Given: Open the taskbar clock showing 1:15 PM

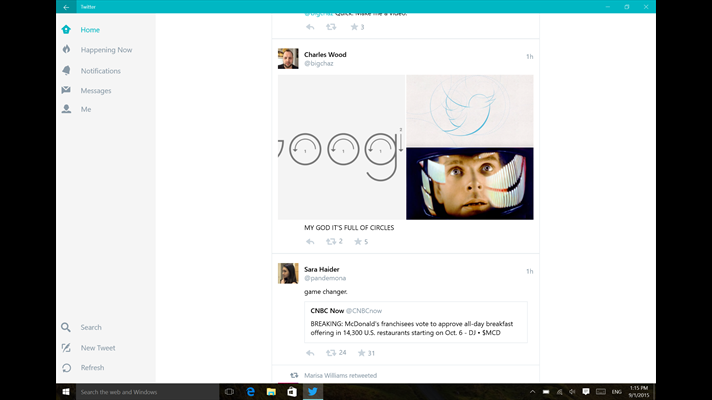Looking at the screenshot, I should pyautogui.click(x=638, y=392).
